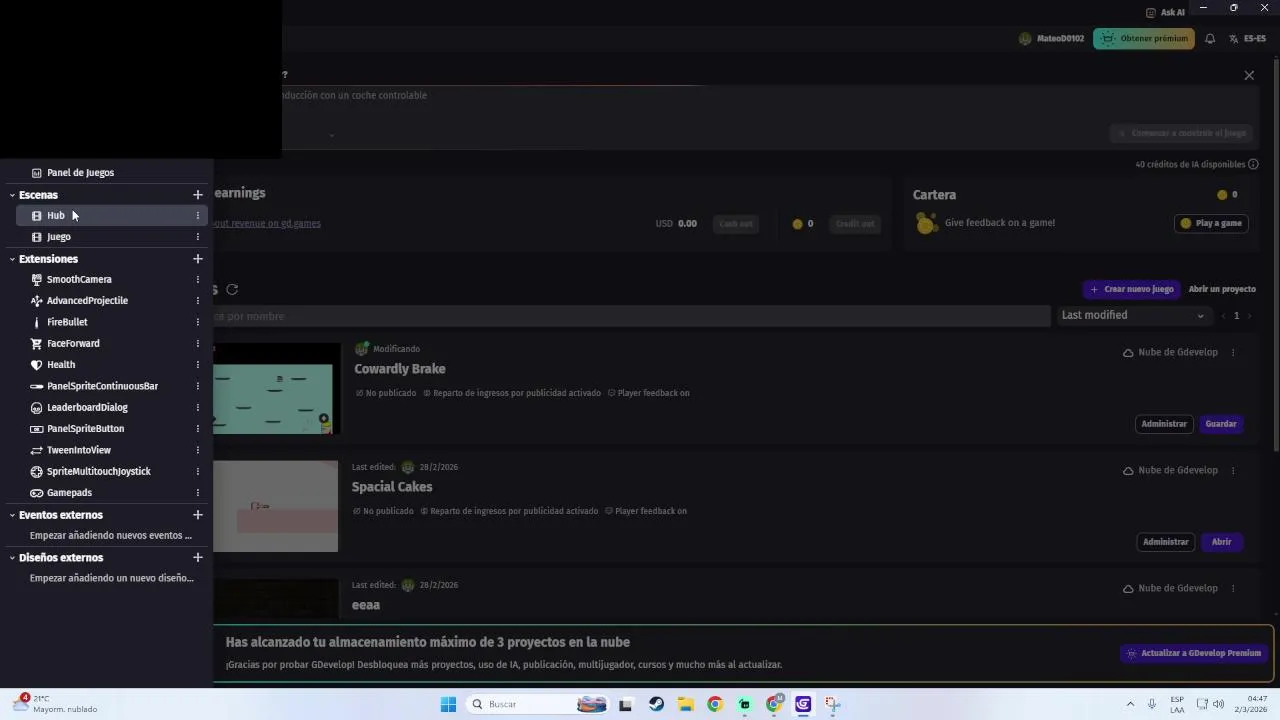Click the PanelSpriteButton extension icon
1280x720 pixels.
pyautogui.click(x=37, y=429)
